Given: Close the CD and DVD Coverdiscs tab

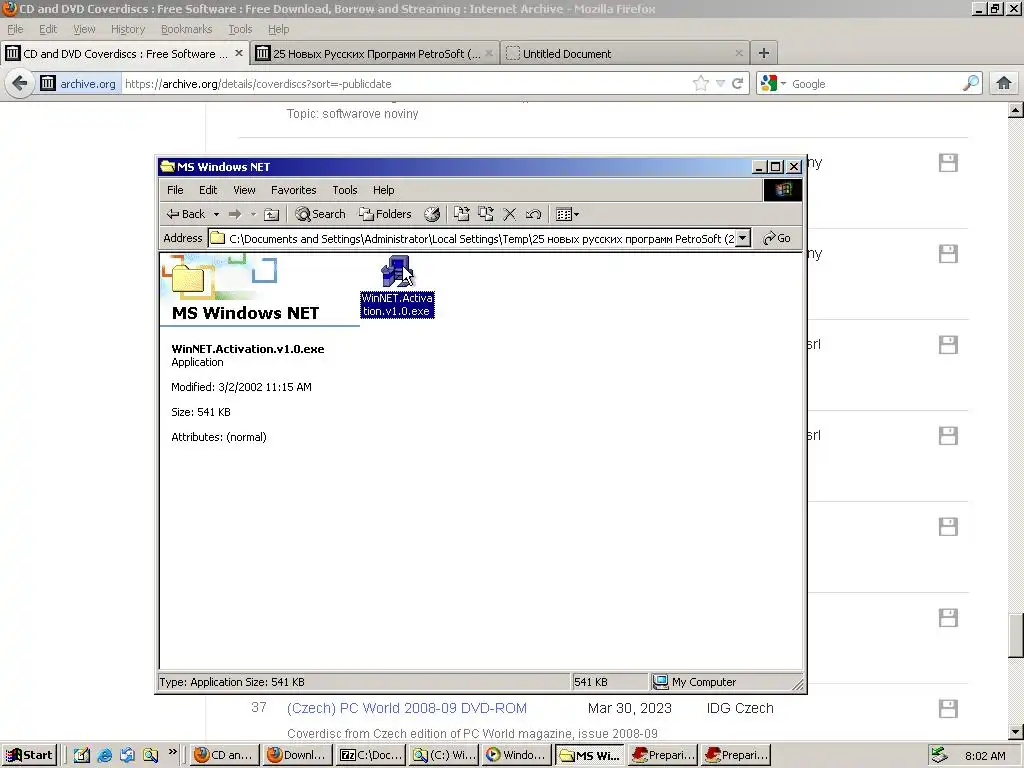Looking at the screenshot, I should (239, 53).
